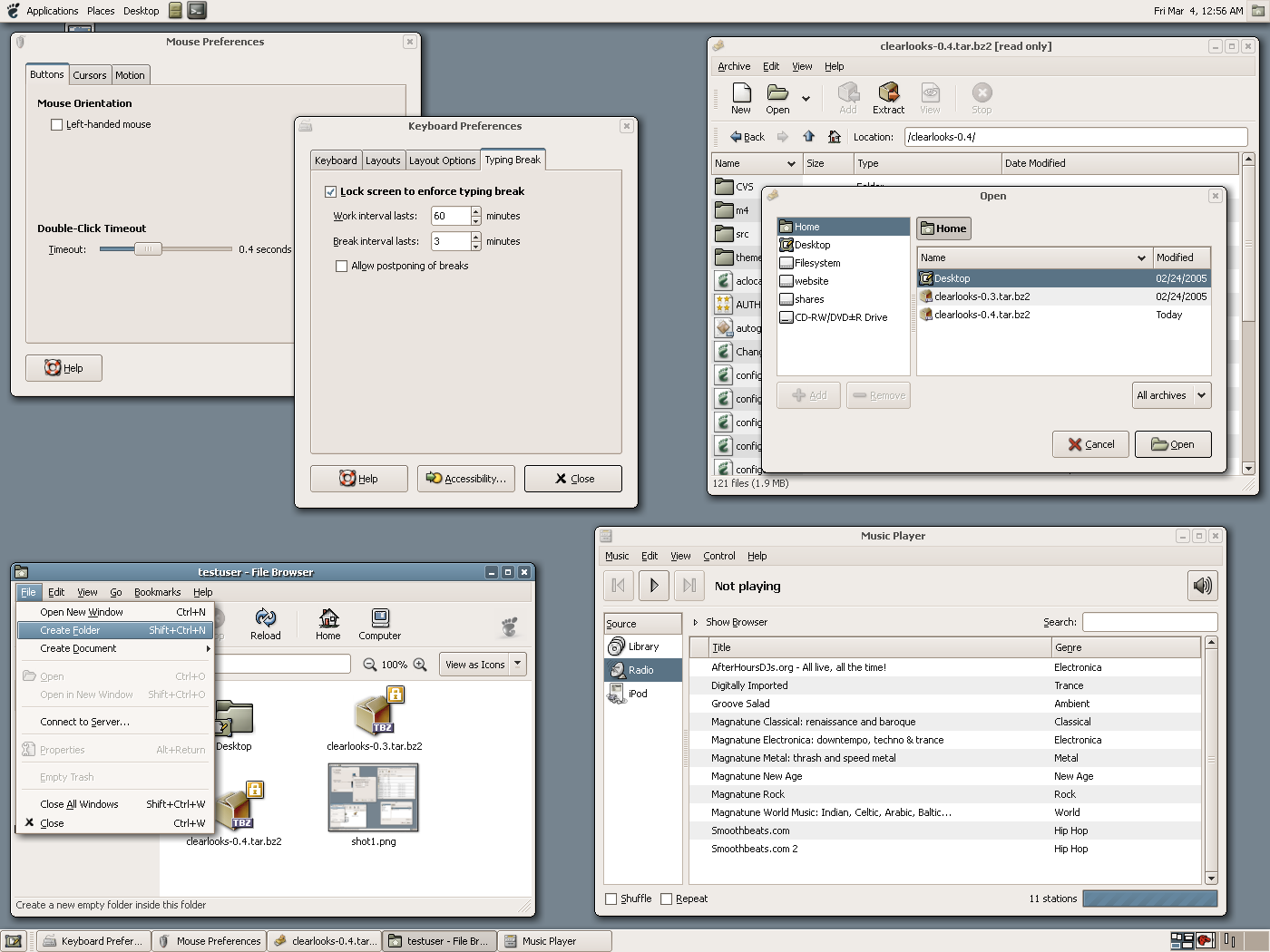Click Cancel in the Open dialog

(1090, 444)
